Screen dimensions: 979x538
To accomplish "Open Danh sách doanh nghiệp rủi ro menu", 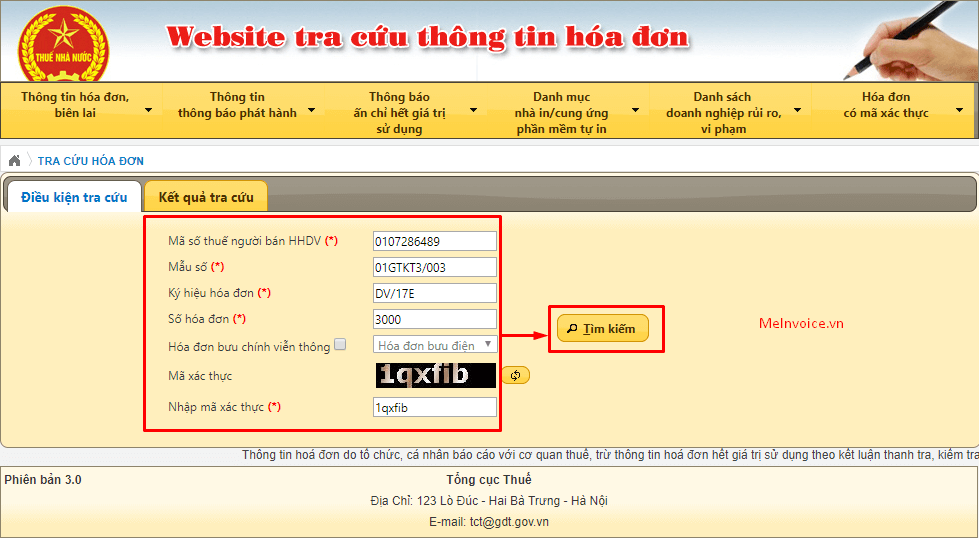I will [730, 112].
